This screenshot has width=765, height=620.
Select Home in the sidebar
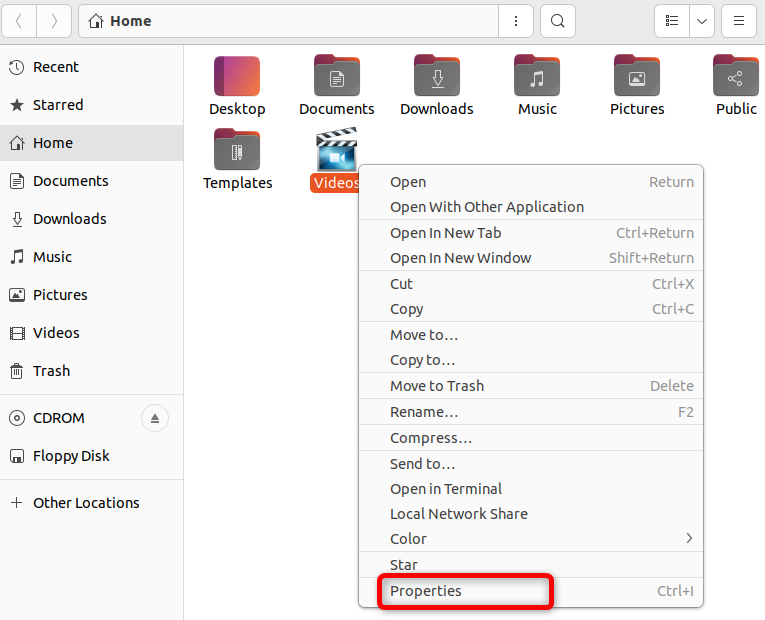pos(92,143)
